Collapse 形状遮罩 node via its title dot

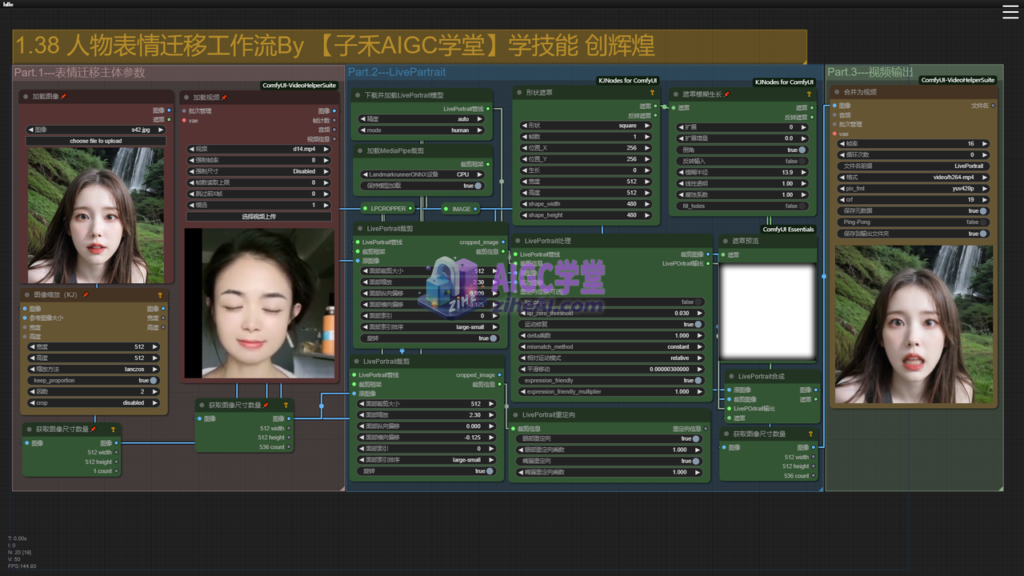click(519, 93)
